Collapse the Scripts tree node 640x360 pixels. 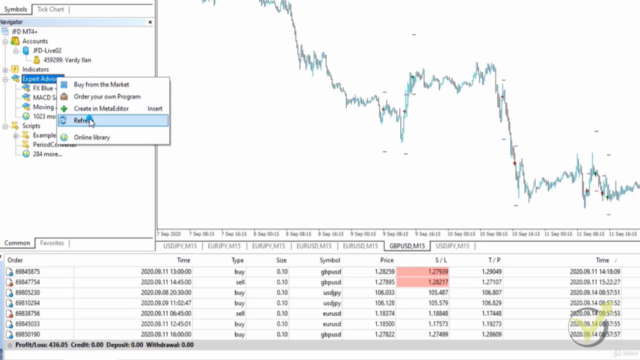pos(5,126)
